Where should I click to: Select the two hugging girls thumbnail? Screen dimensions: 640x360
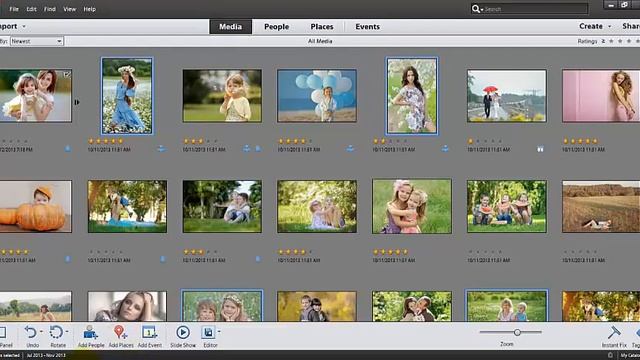411,207
